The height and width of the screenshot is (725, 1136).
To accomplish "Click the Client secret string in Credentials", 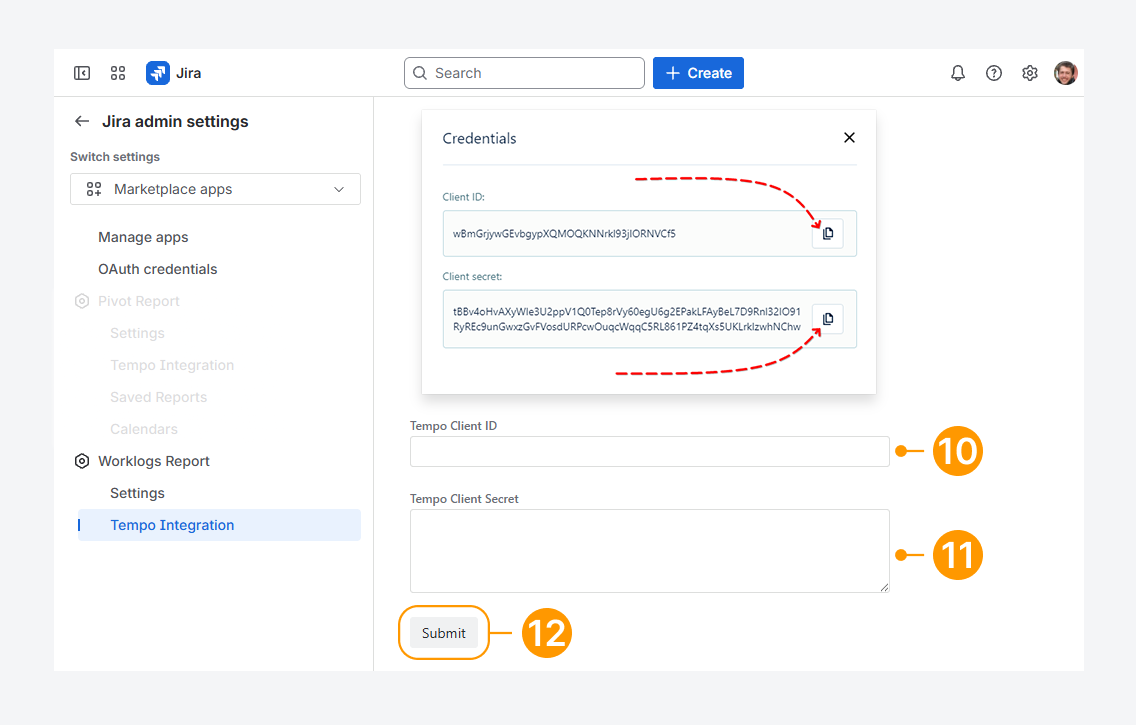I will [x=627, y=319].
